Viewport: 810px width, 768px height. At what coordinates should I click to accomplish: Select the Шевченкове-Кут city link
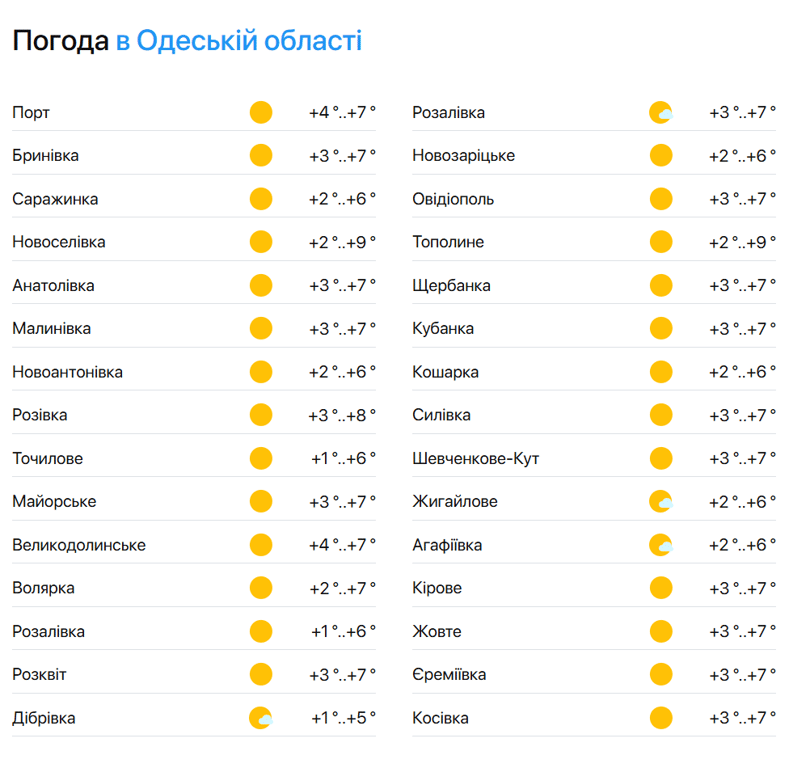click(476, 459)
